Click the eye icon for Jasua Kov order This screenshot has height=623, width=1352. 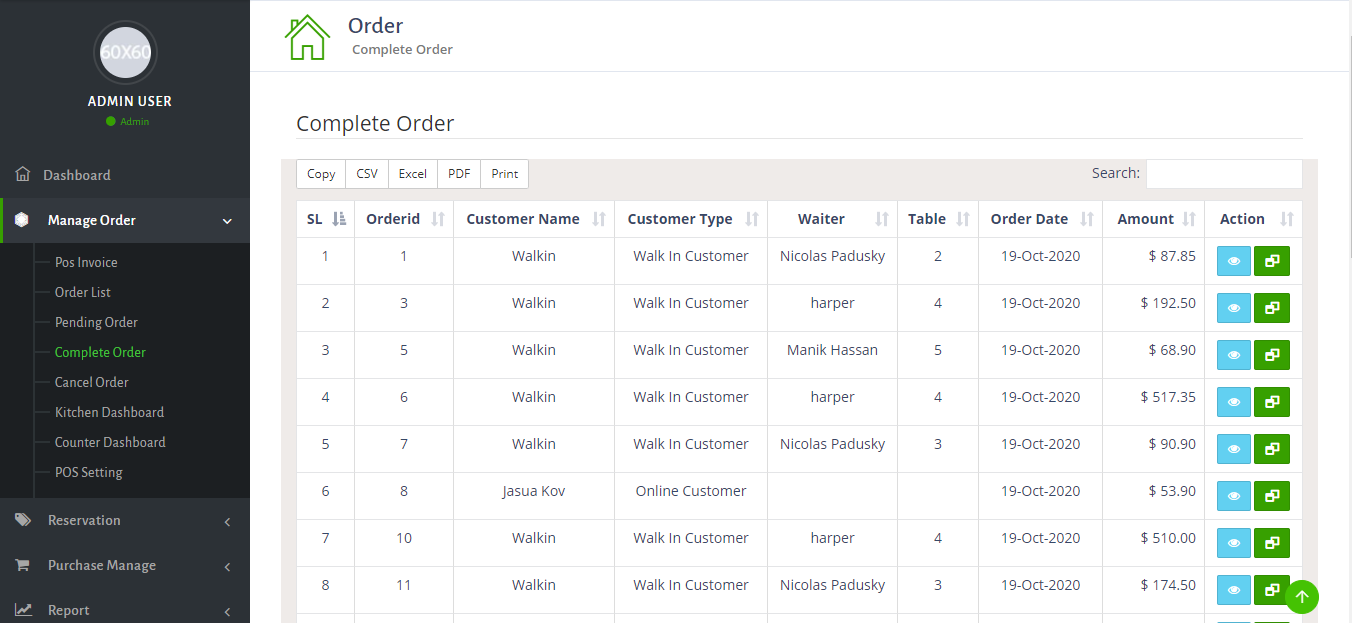[1233, 496]
